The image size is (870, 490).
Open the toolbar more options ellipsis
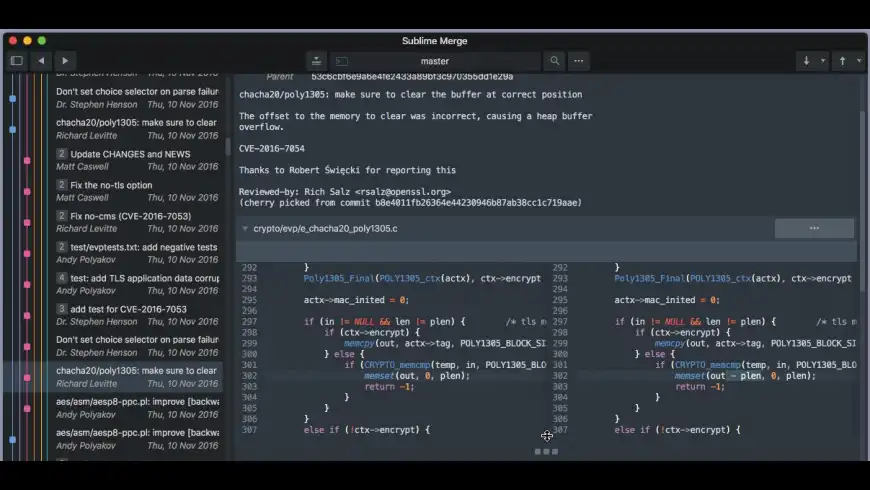pyautogui.click(x=578, y=61)
